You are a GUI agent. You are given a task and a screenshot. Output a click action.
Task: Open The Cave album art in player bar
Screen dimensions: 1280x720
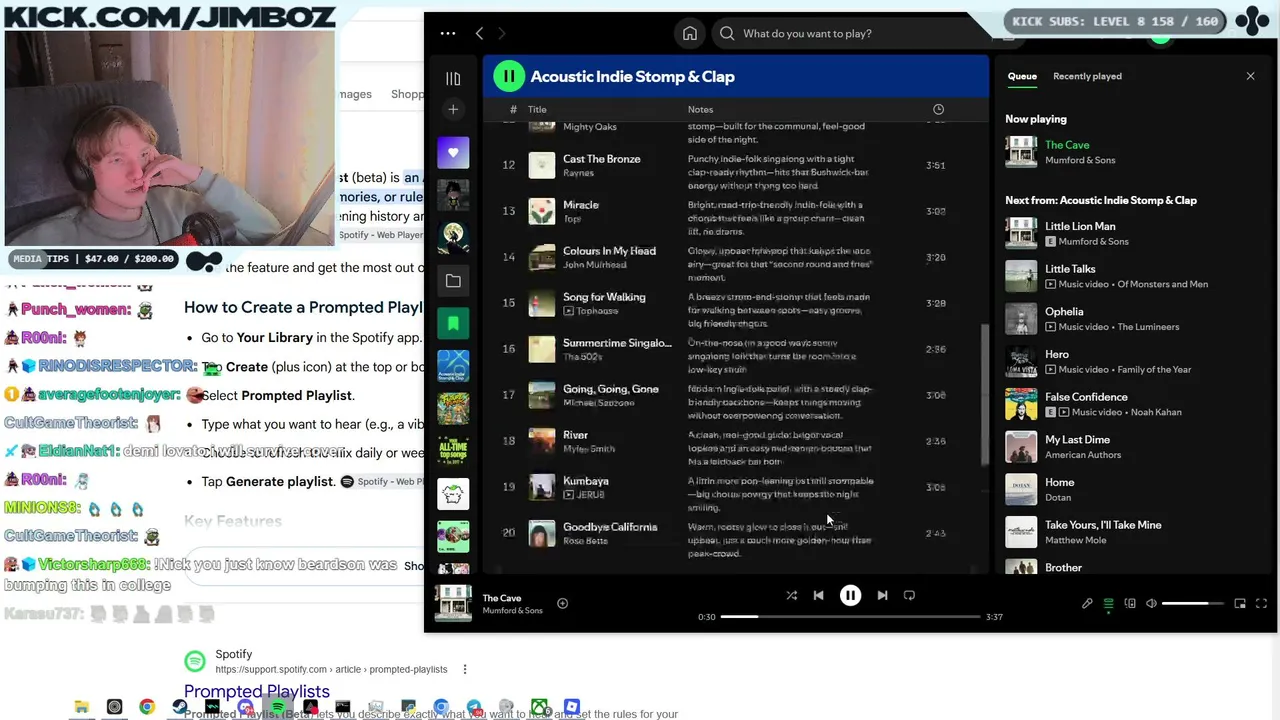453,603
